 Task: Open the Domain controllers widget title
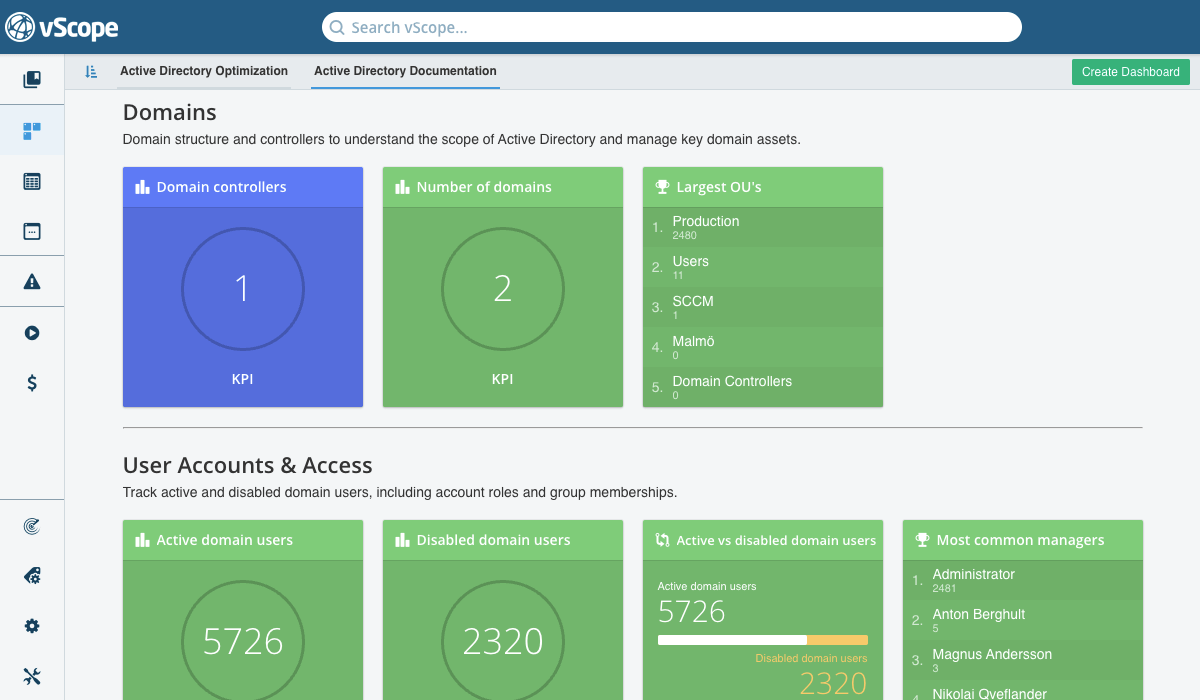(221, 187)
